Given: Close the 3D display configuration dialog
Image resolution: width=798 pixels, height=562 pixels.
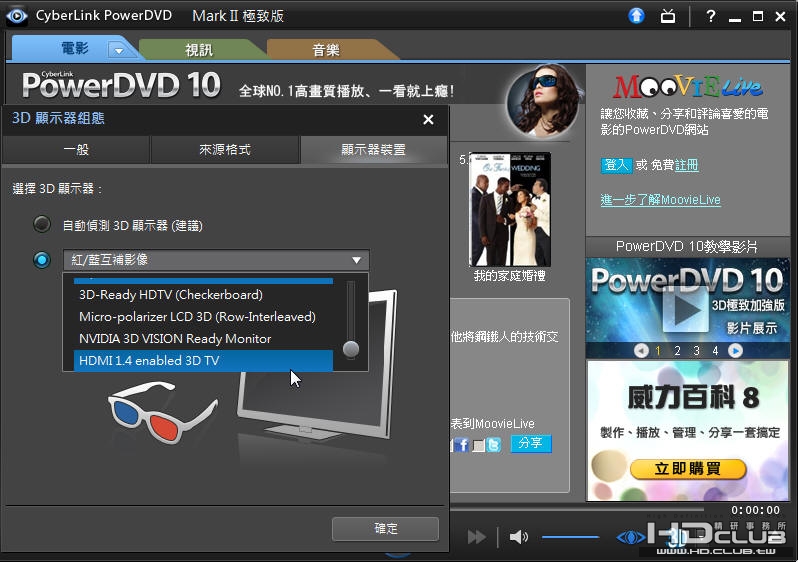Looking at the screenshot, I should [429, 120].
